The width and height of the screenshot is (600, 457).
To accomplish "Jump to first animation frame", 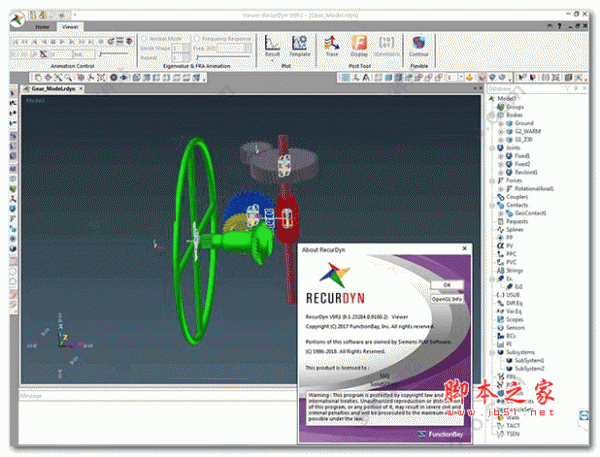I will click(16, 41).
